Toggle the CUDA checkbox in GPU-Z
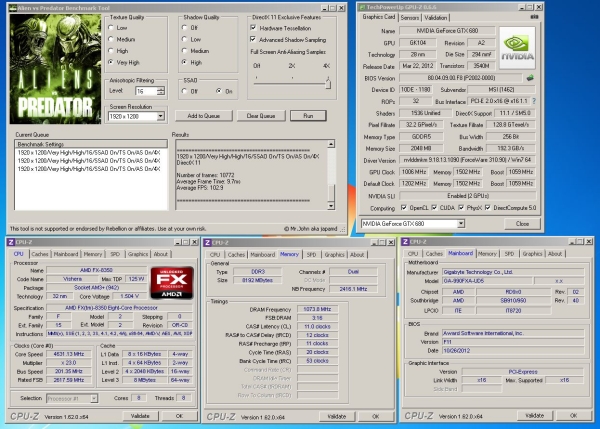600x429 pixels. point(434,208)
